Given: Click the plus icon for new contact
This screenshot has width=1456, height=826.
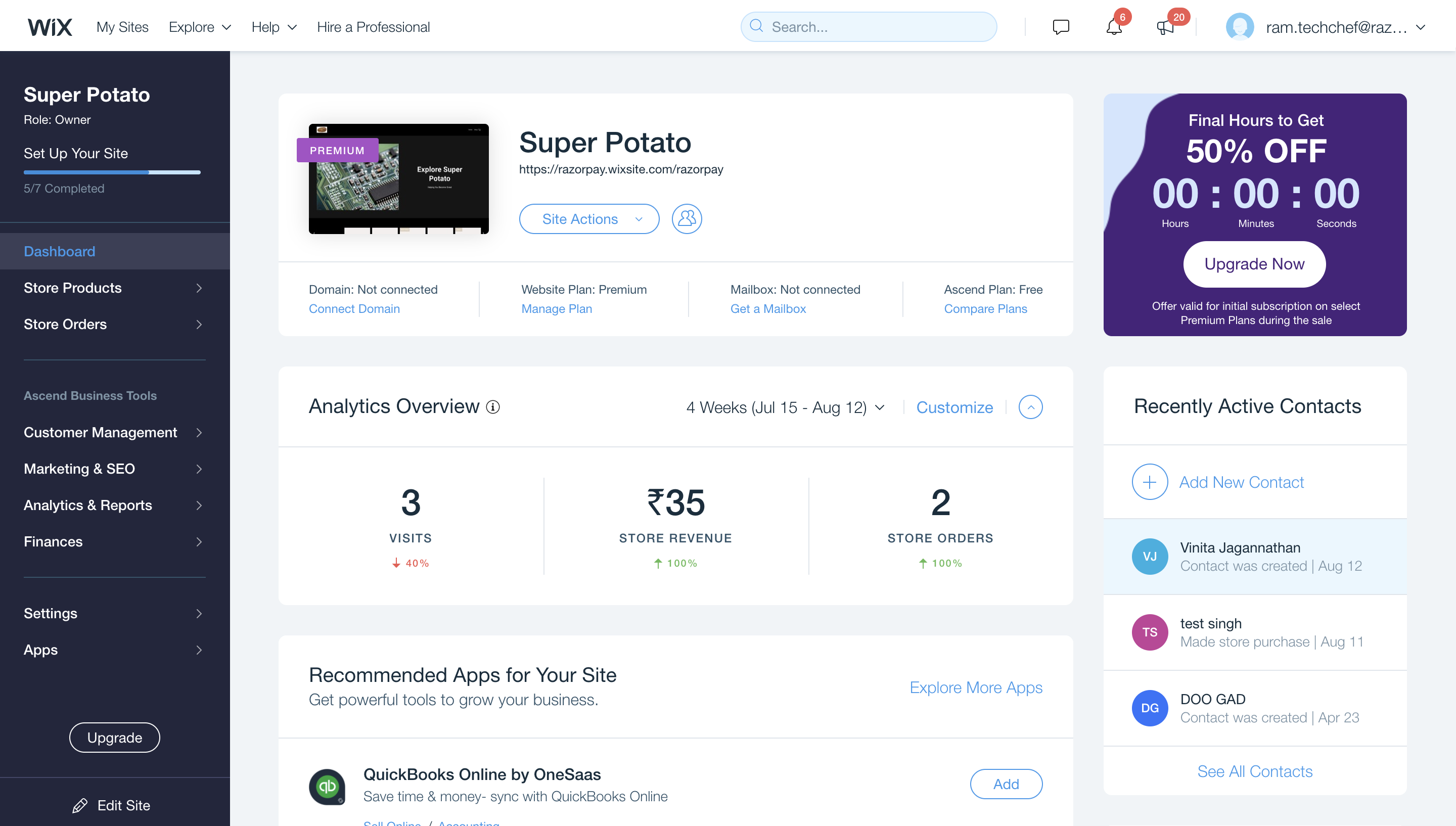Looking at the screenshot, I should (1150, 482).
